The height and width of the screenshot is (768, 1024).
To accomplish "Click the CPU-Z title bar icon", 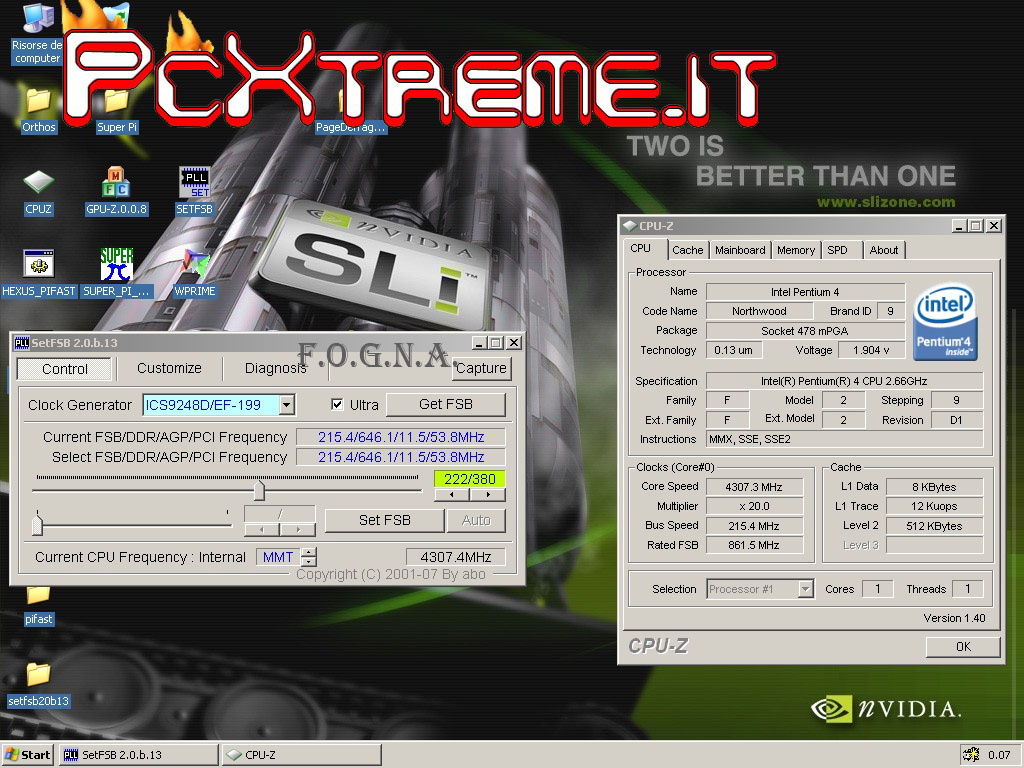I will pos(630,226).
